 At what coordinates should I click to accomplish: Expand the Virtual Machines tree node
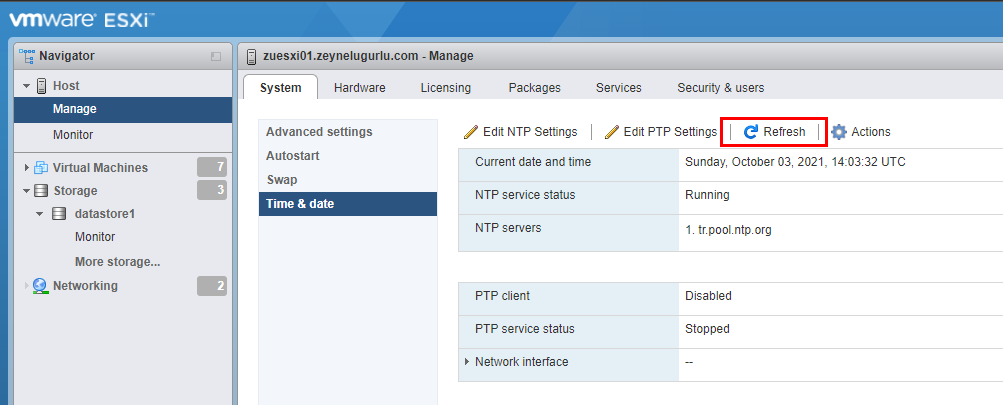click(x=26, y=168)
